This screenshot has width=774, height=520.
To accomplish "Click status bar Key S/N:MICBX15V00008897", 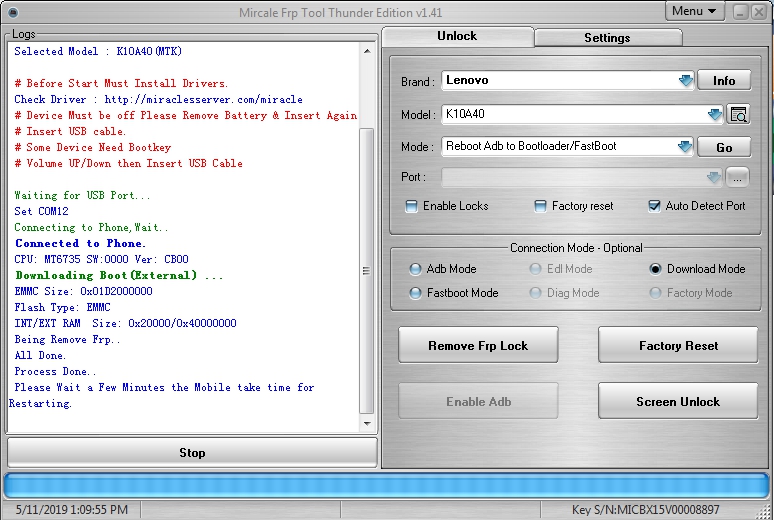I will tap(646, 510).
